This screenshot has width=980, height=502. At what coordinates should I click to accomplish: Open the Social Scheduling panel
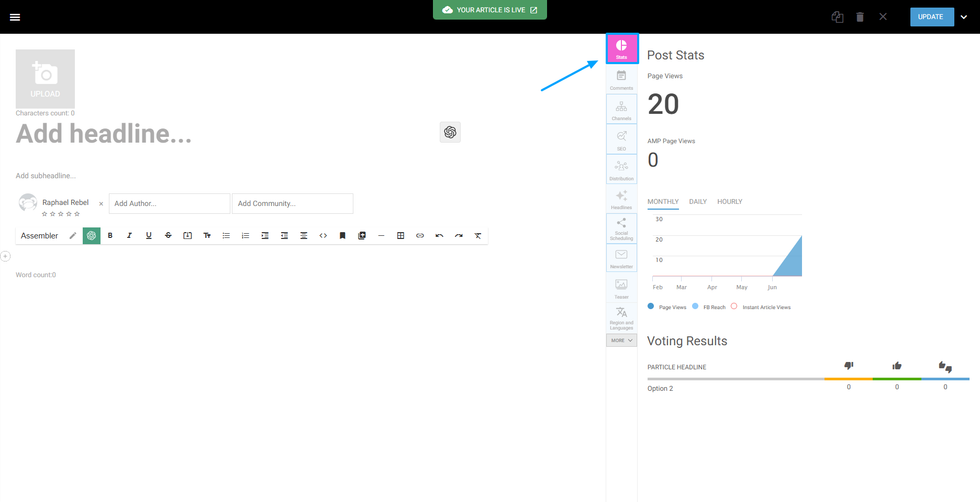click(x=621, y=229)
